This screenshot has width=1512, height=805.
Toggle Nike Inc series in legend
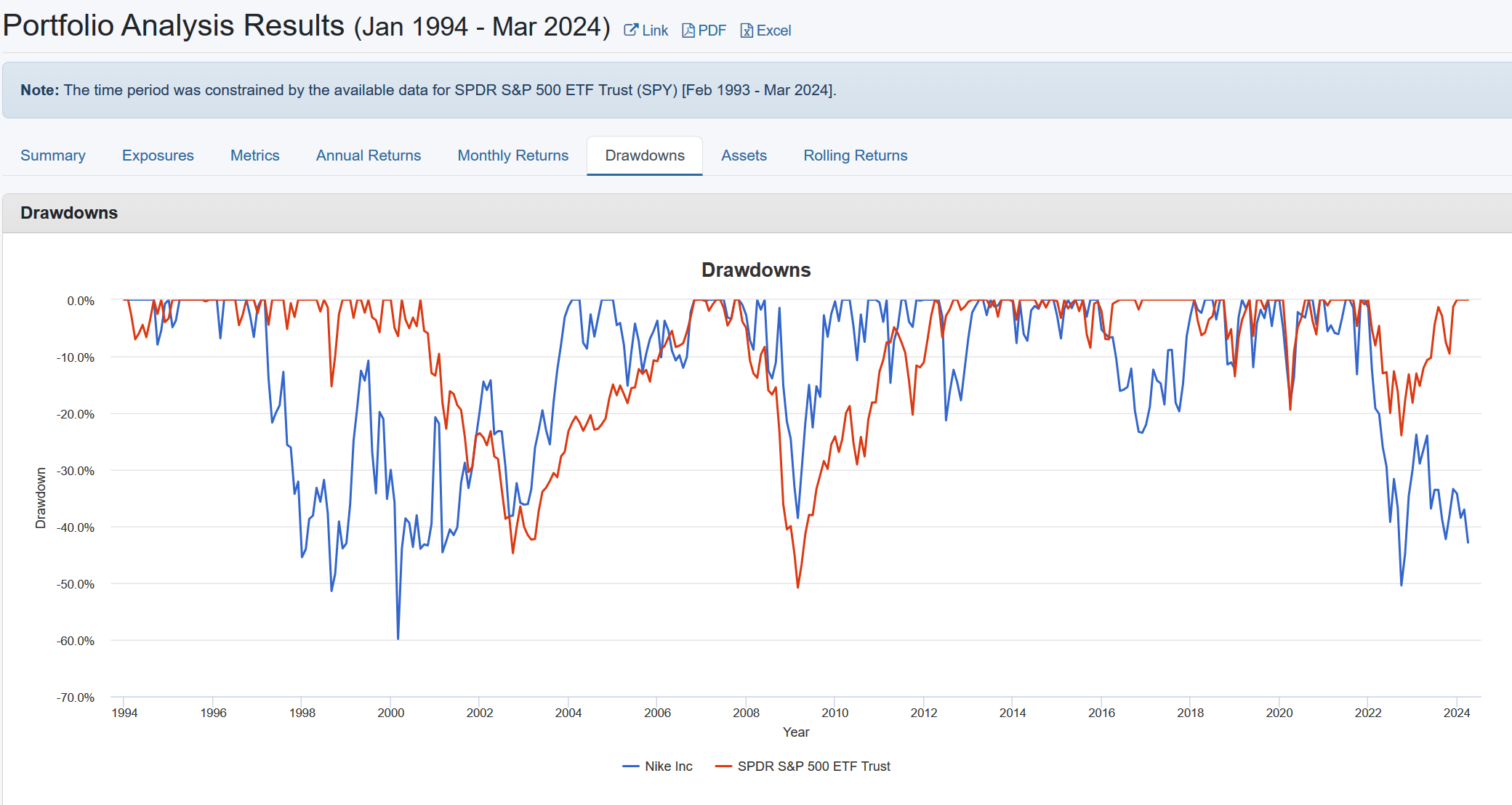point(668,766)
